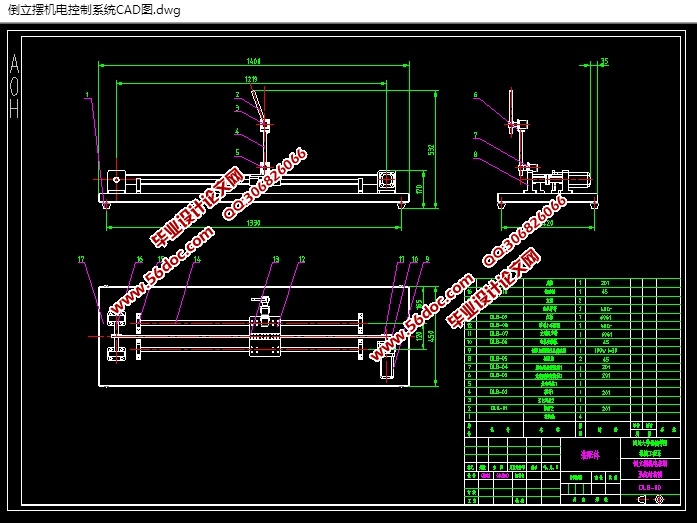This screenshot has height=523, width=697.
Task: Select part balloon number 13 in plan view
Action: coord(276,259)
